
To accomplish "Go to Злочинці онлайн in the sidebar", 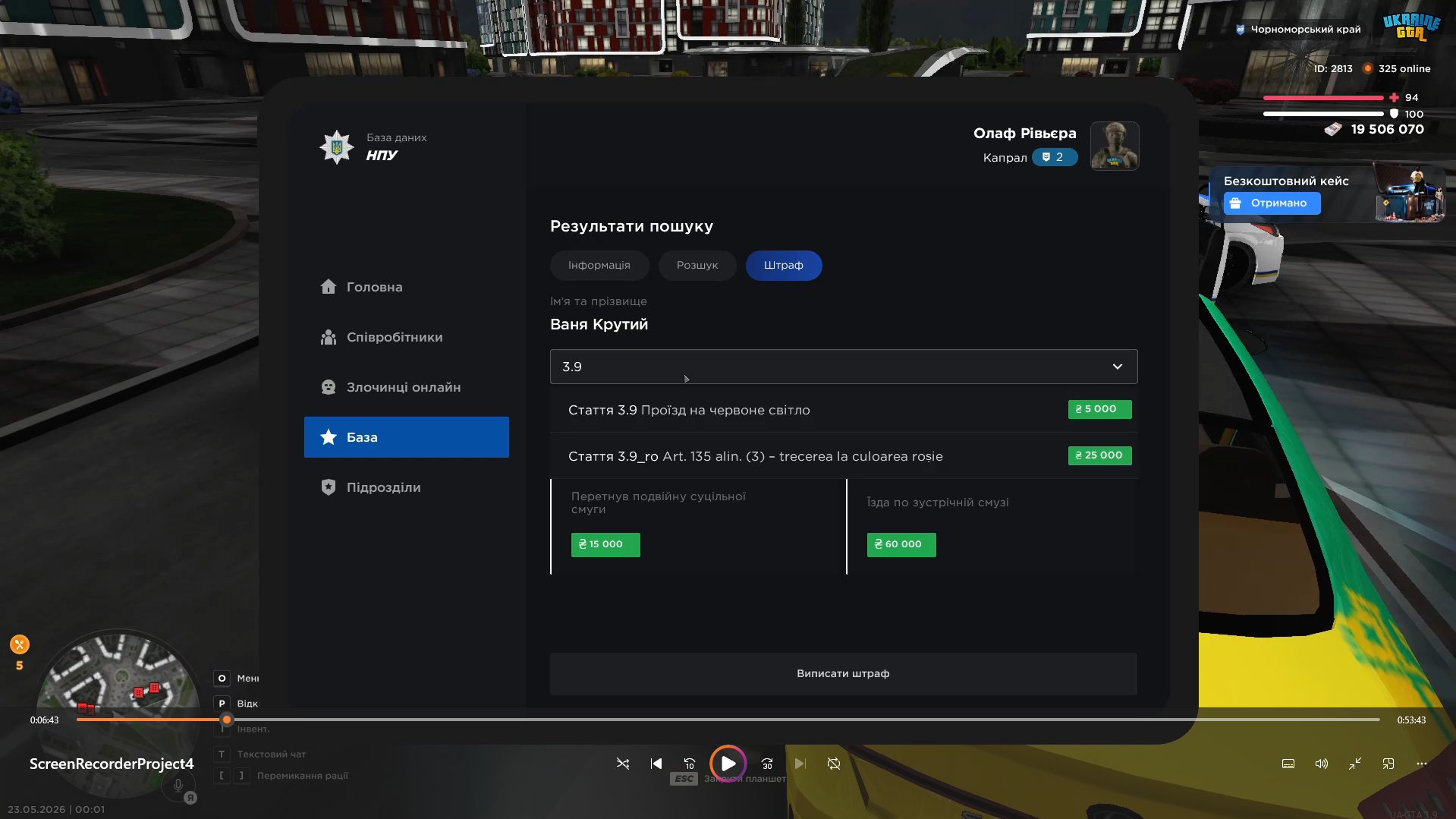I will 407,387.
